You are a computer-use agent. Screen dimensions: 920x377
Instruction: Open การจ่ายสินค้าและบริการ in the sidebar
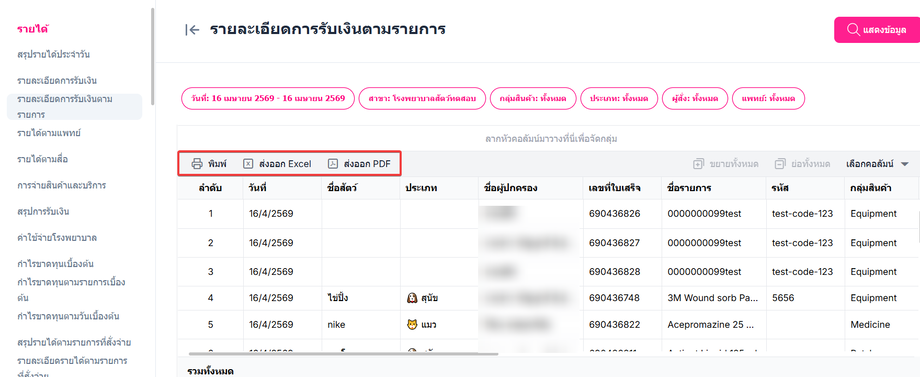click(x=62, y=185)
